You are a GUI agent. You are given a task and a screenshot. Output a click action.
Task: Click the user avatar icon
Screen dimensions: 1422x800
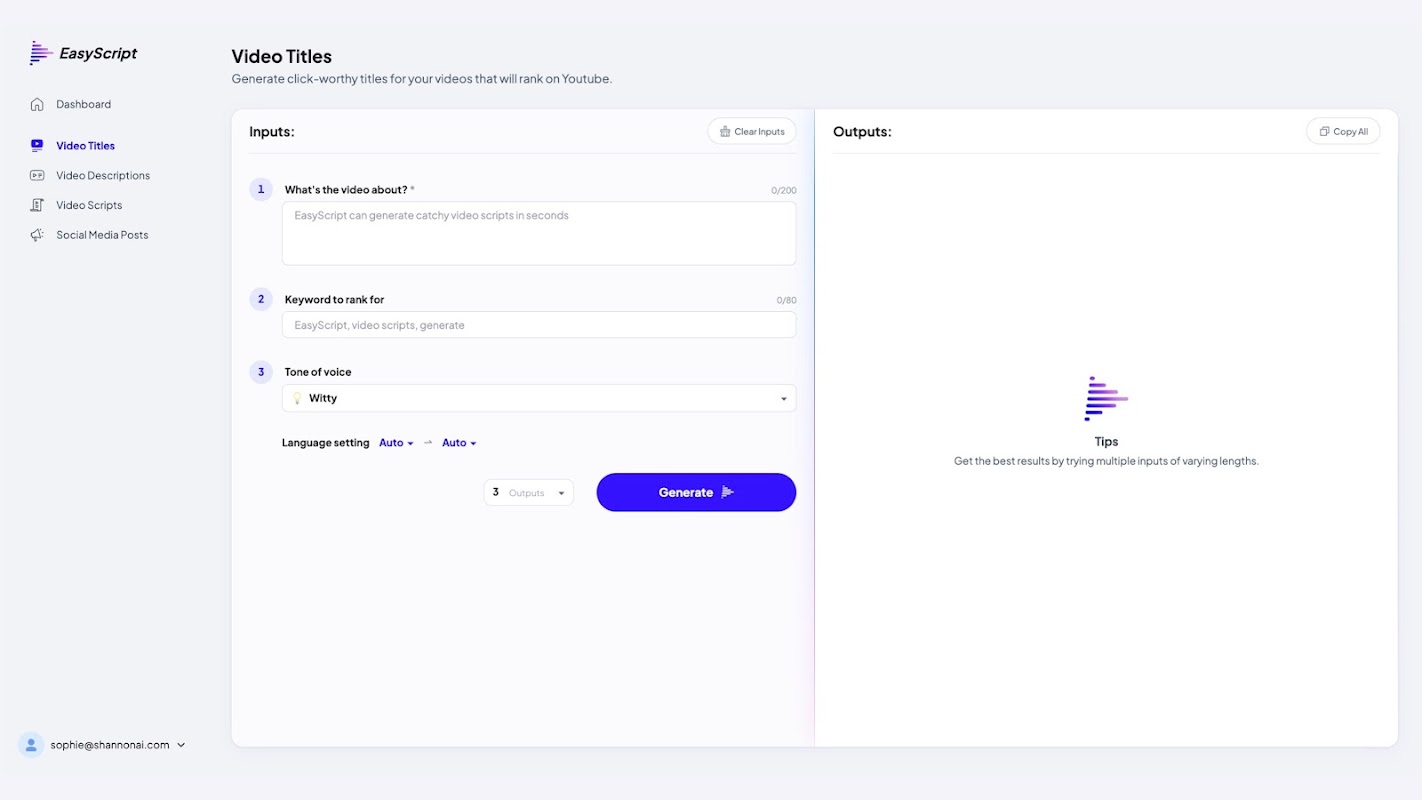(x=31, y=745)
